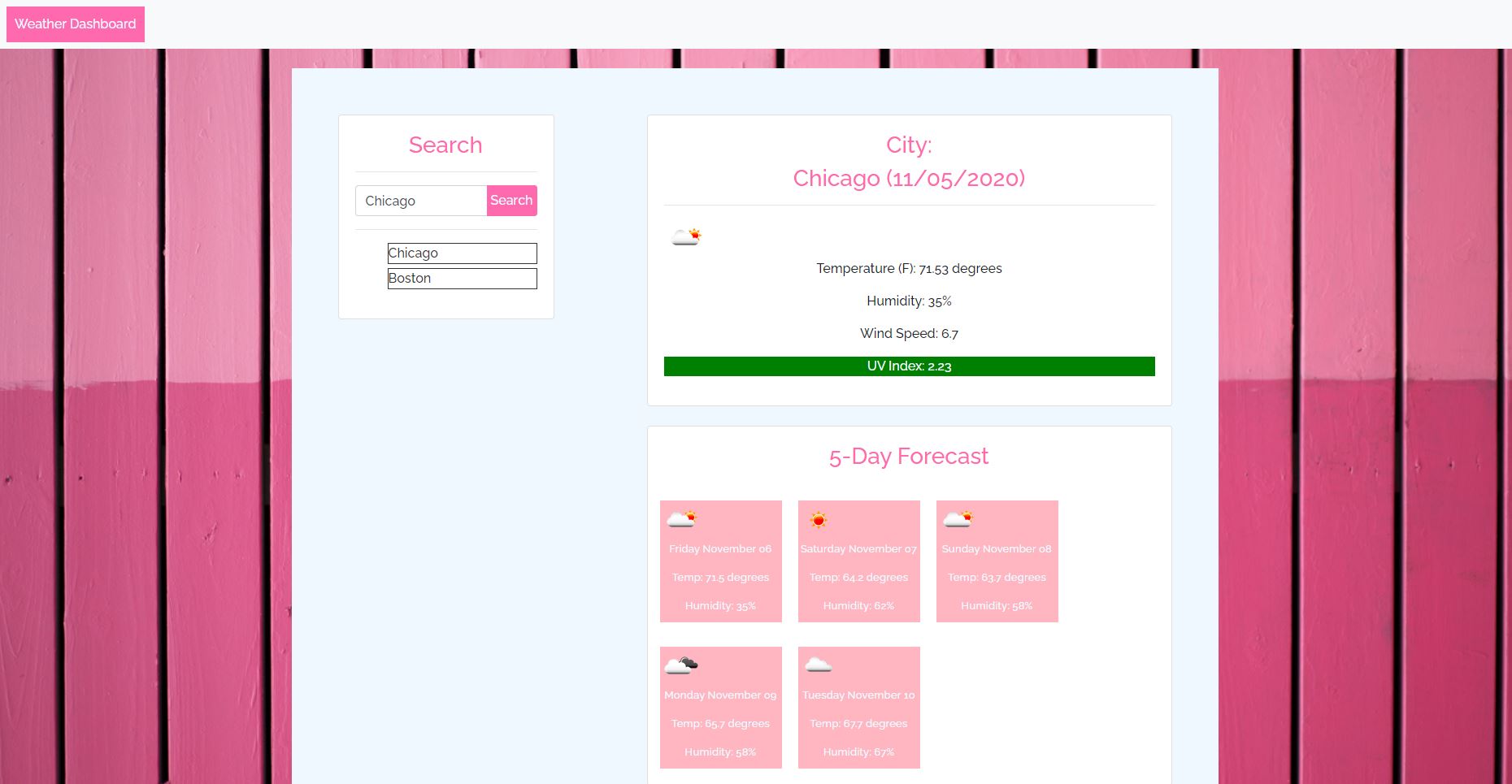
Task: Focus the city search input field
Action: [x=421, y=201]
